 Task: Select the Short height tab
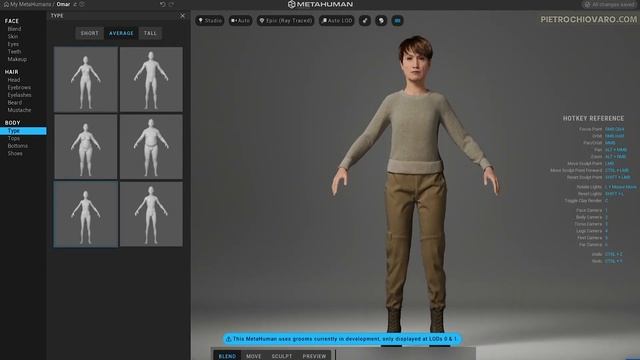(x=89, y=33)
